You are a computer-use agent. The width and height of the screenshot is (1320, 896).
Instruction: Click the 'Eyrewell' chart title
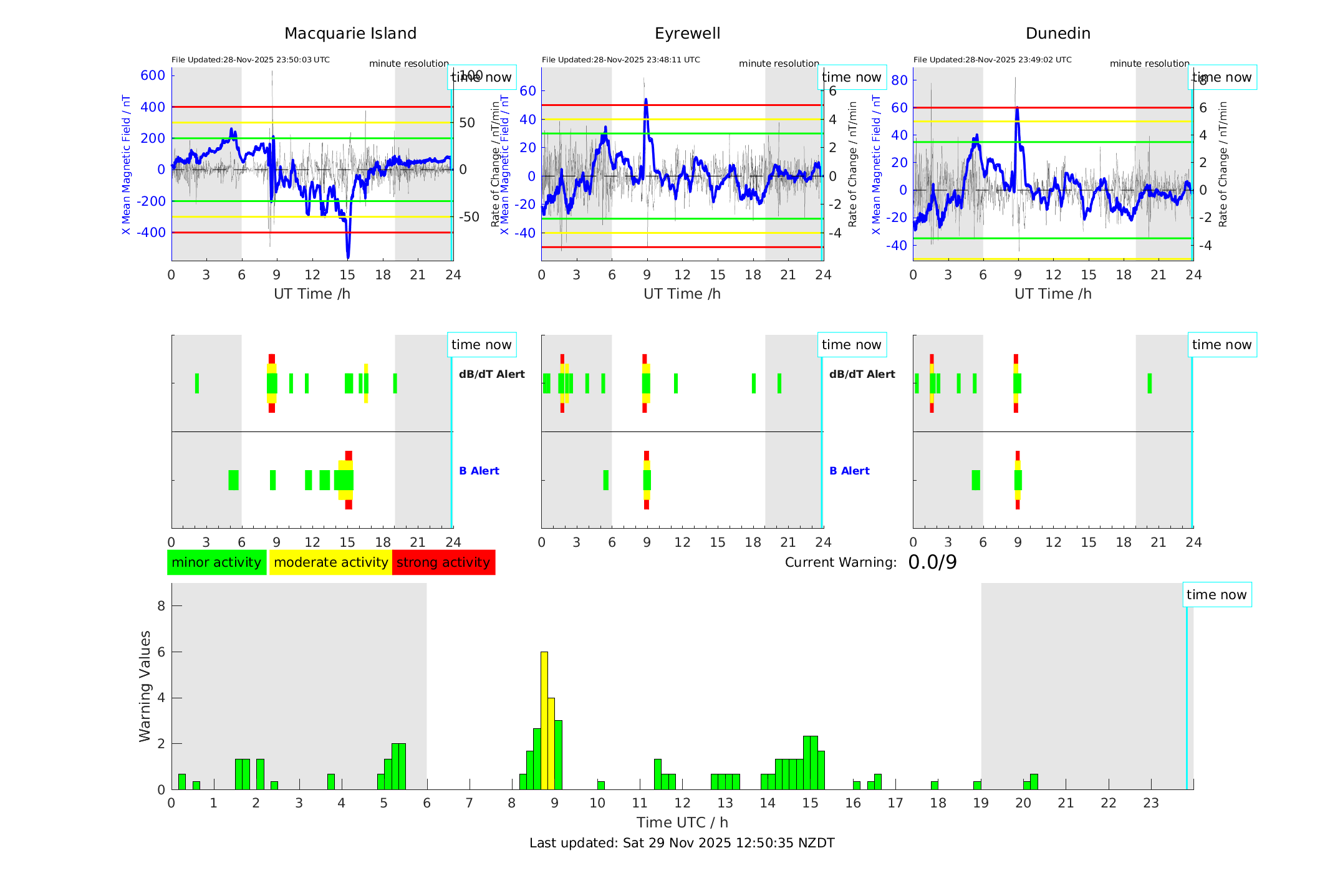click(687, 34)
